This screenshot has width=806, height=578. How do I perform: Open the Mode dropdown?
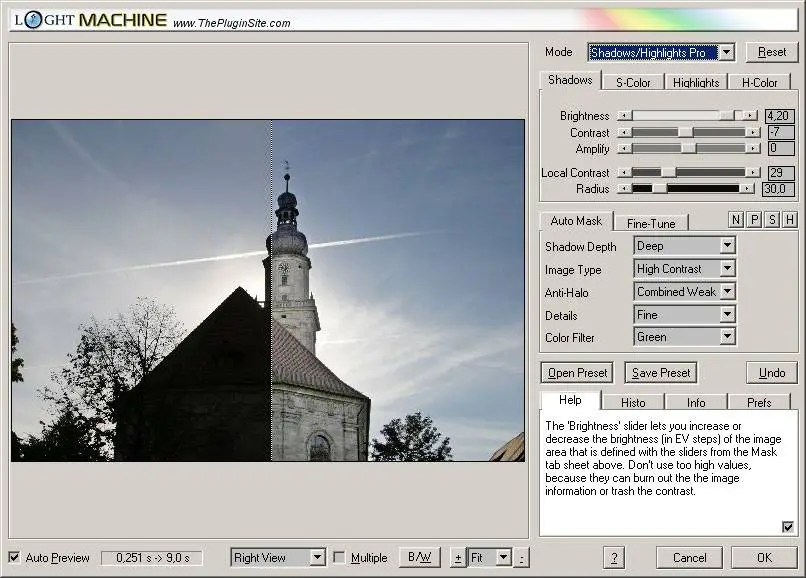coord(727,53)
